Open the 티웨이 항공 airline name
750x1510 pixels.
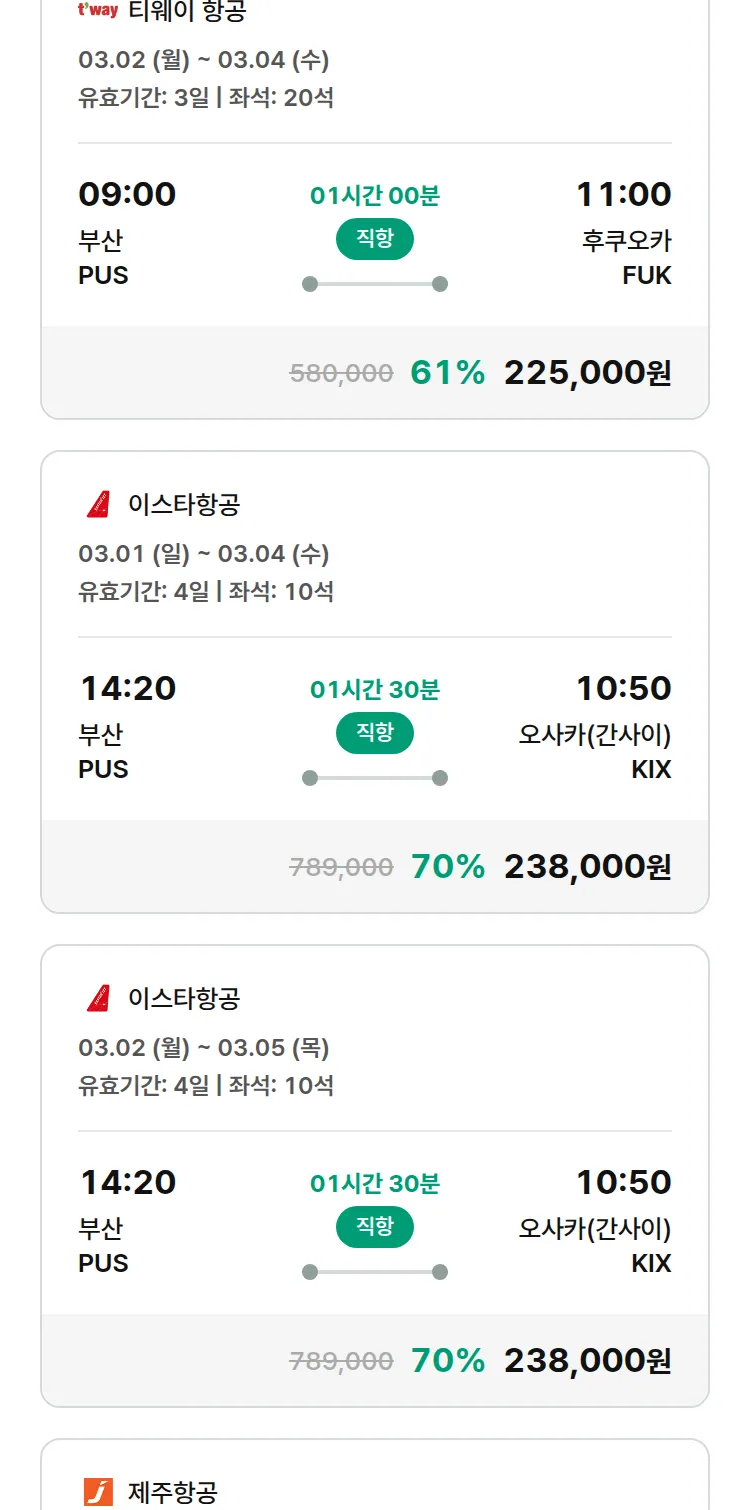[187, 11]
